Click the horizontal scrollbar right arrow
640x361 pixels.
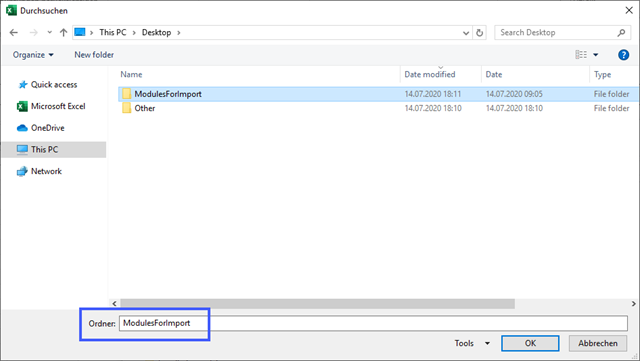pos(633,303)
